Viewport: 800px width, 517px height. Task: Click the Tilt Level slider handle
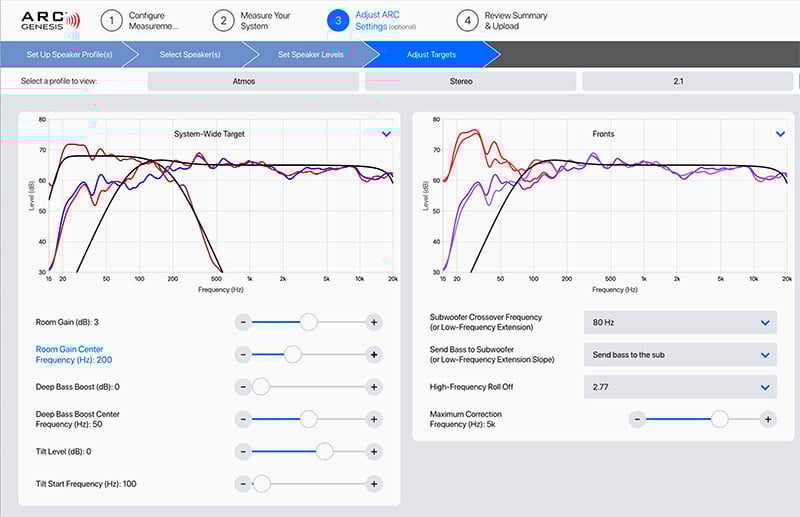coord(324,451)
